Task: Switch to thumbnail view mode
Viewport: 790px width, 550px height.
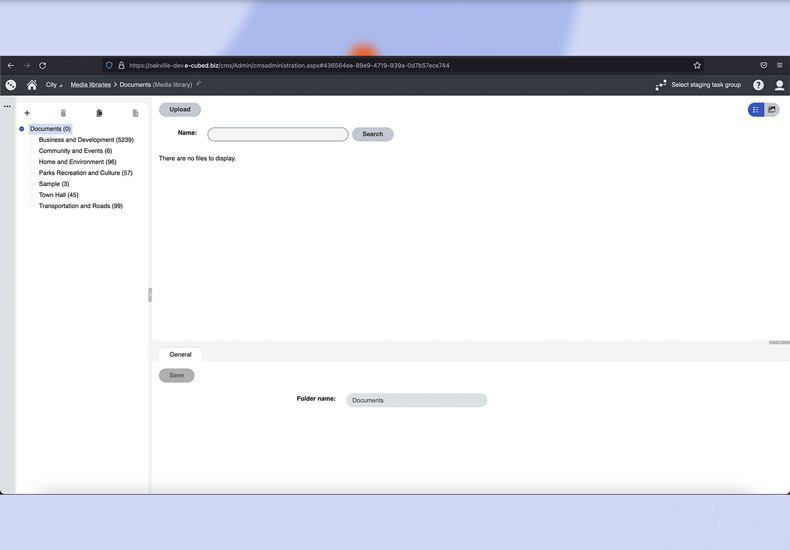Action: (772, 110)
